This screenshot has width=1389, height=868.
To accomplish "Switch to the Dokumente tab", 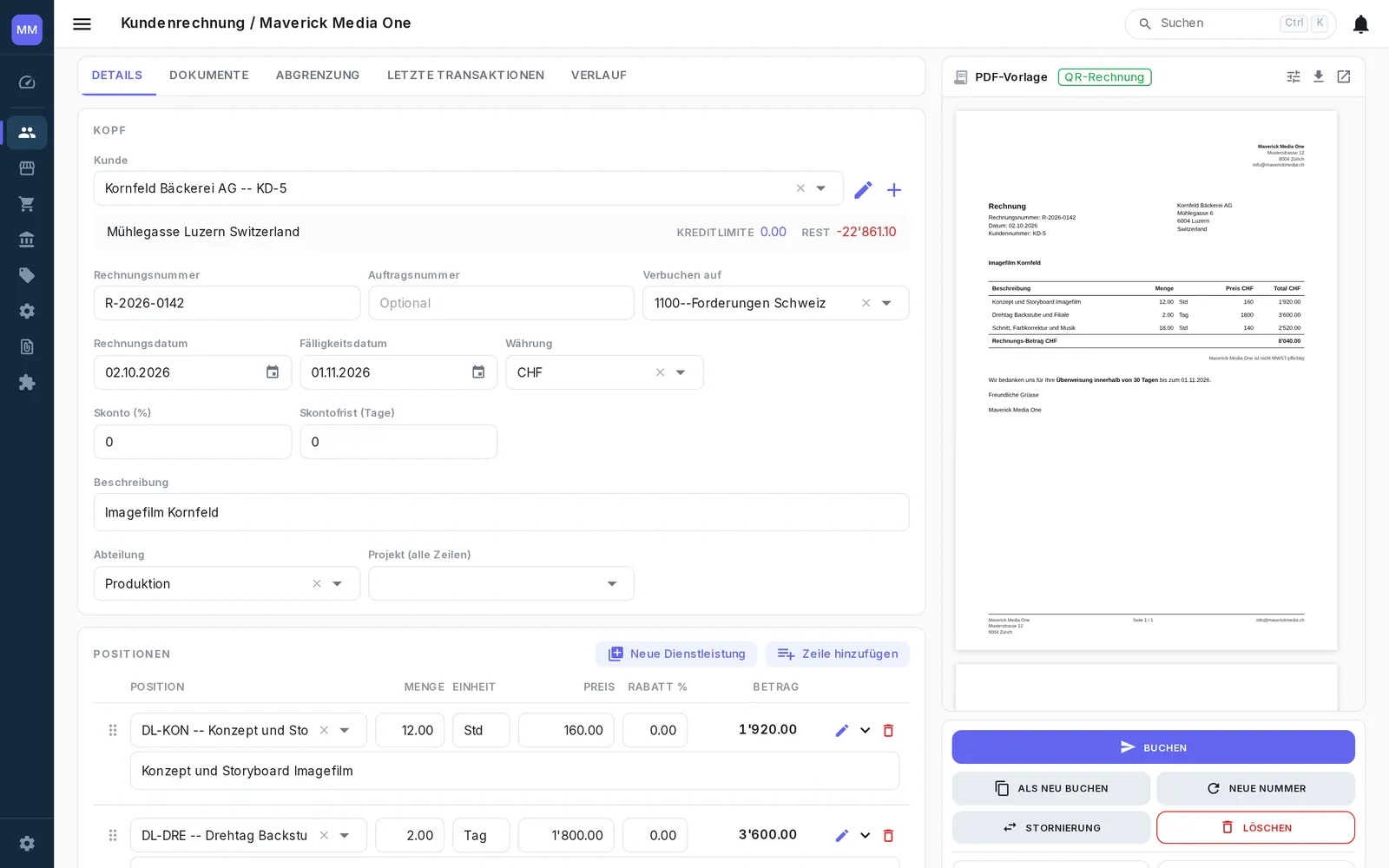I will tap(209, 76).
